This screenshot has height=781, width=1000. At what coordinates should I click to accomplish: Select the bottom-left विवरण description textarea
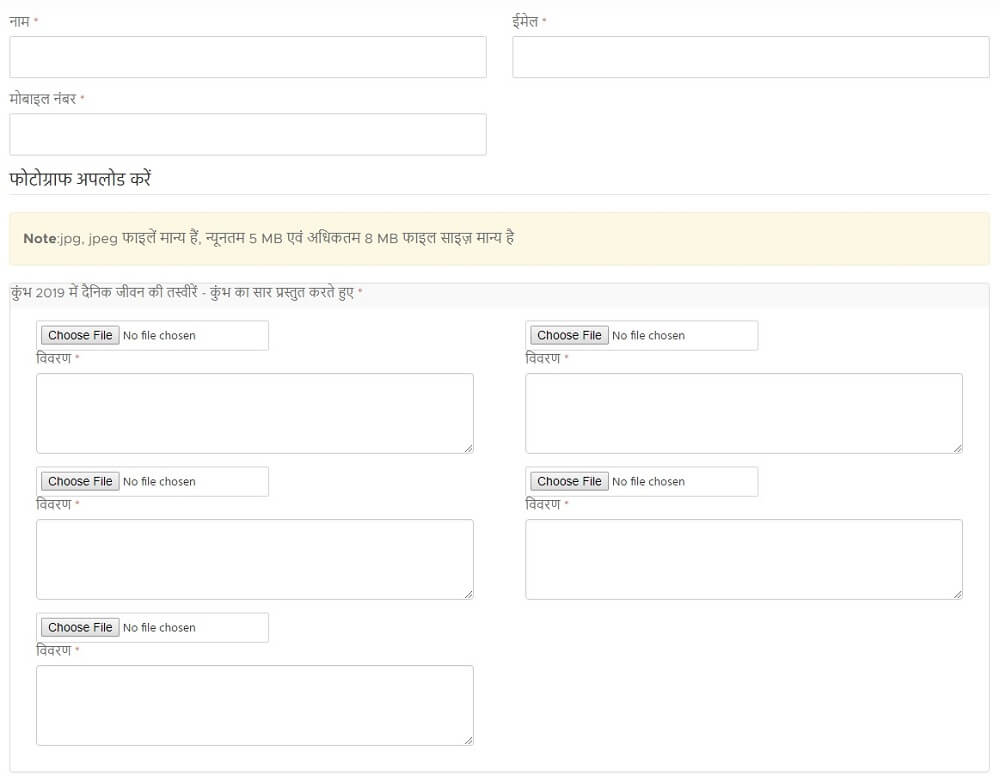pos(254,705)
